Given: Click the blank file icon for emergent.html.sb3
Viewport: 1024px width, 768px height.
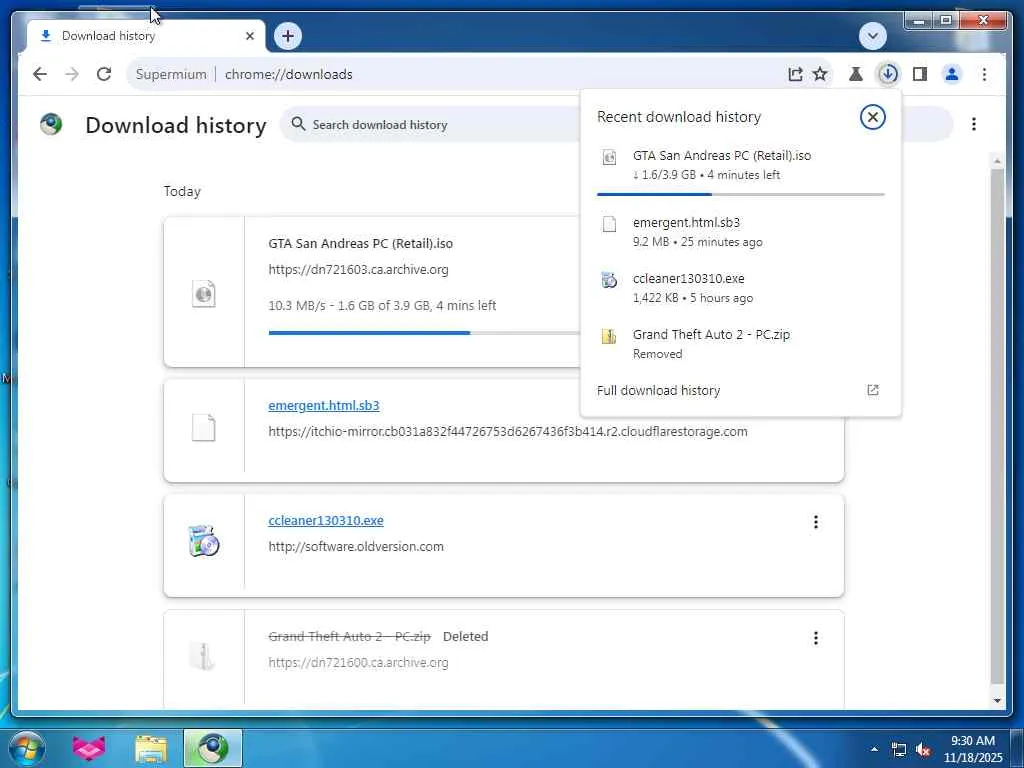Looking at the screenshot, I should point(204,428).
